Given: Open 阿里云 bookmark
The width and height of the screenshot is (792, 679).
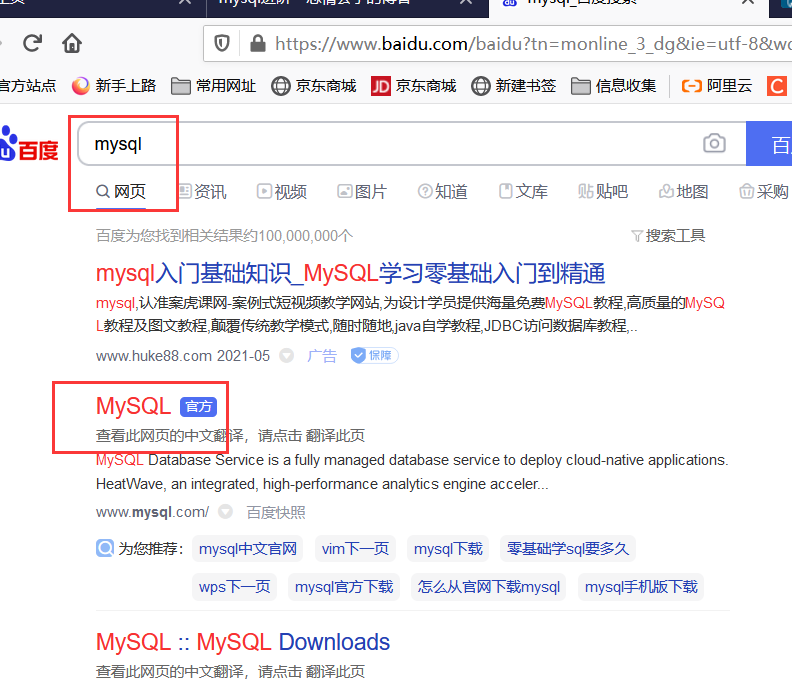Looking at the screenshot, I should click(x=717, y=86).
